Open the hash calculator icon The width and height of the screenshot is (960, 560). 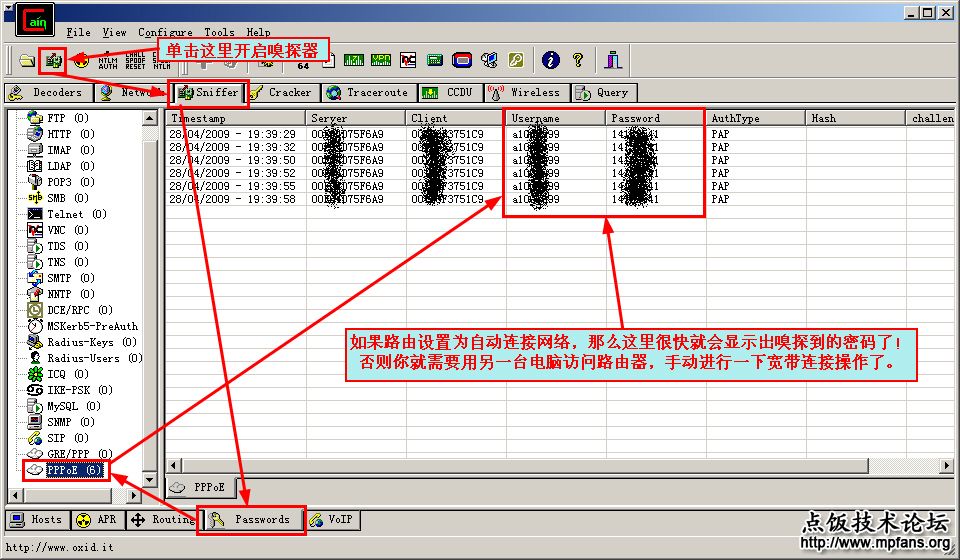435,60
